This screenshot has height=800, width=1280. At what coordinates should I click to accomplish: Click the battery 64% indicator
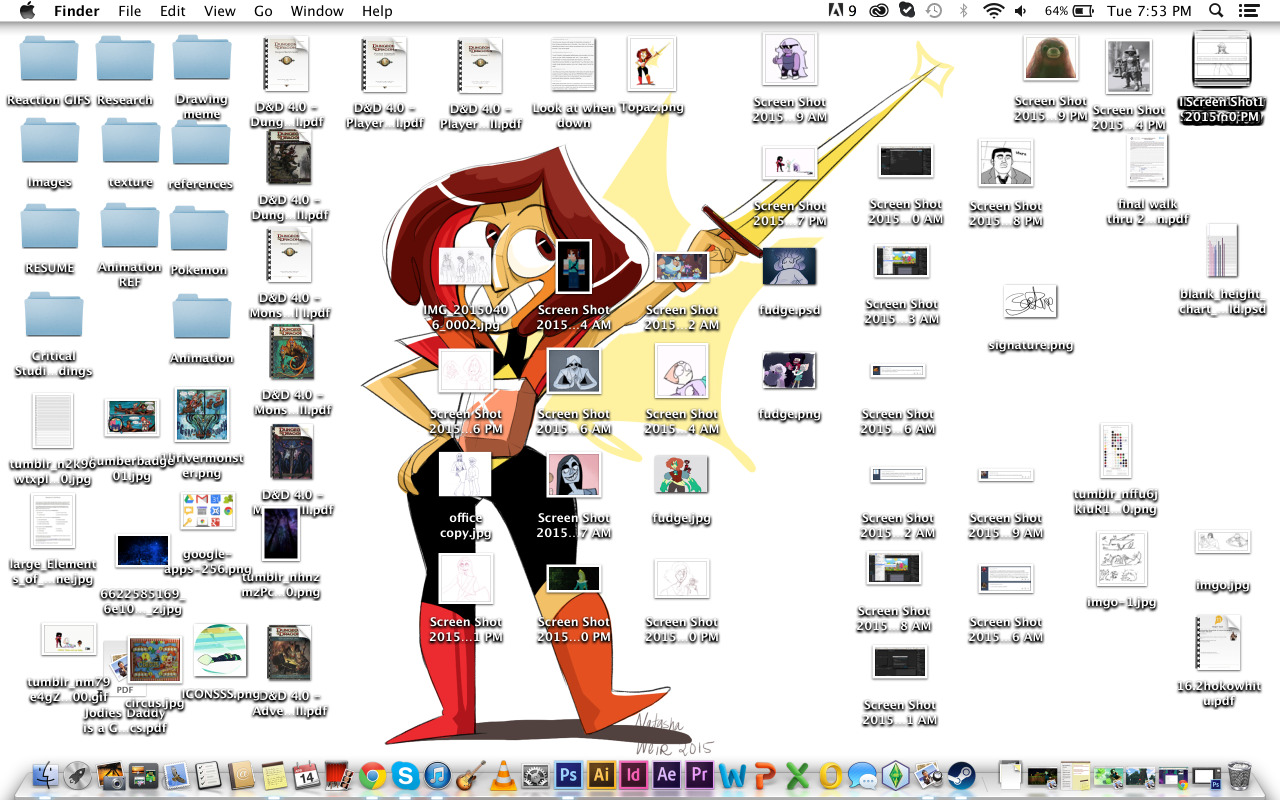click(x=1070, y=11)
